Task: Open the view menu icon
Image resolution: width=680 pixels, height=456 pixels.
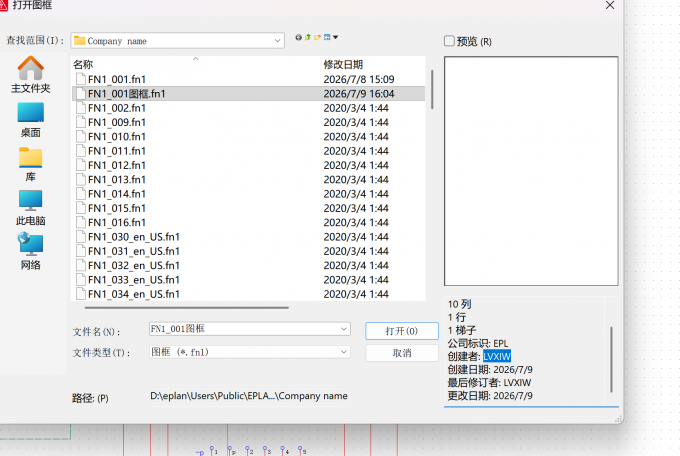Action: (x=327, y=37)
